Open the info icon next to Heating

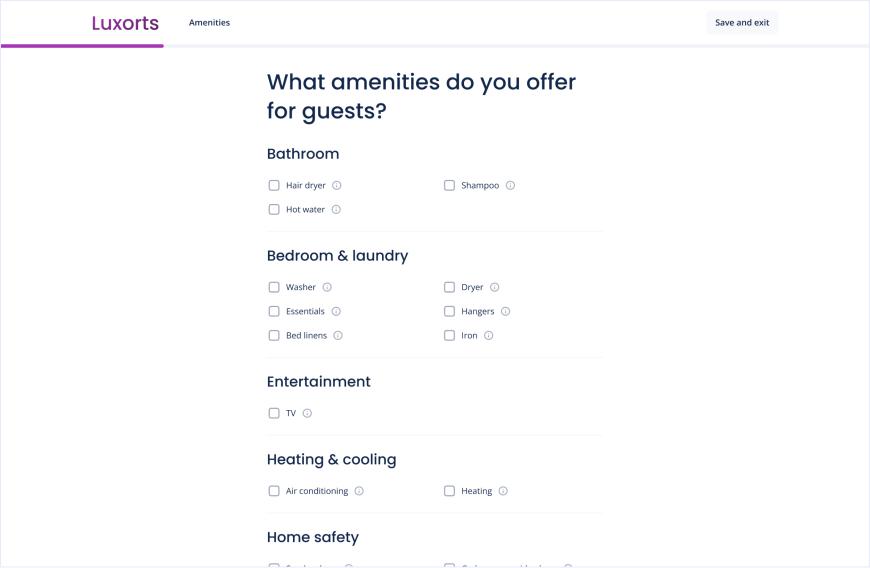click(503, 491)
